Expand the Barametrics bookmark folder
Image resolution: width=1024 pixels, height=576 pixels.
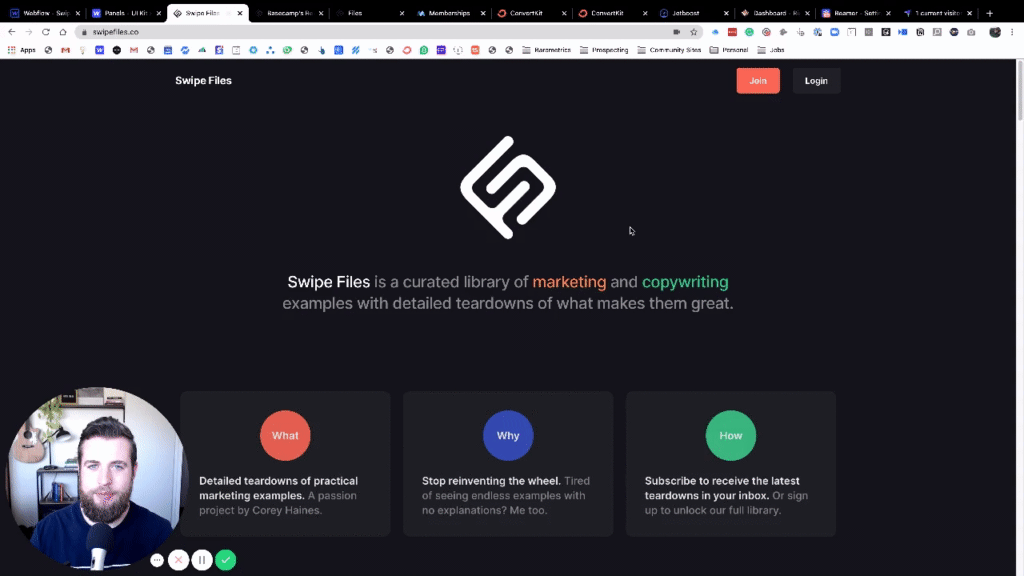coord(547,50)
